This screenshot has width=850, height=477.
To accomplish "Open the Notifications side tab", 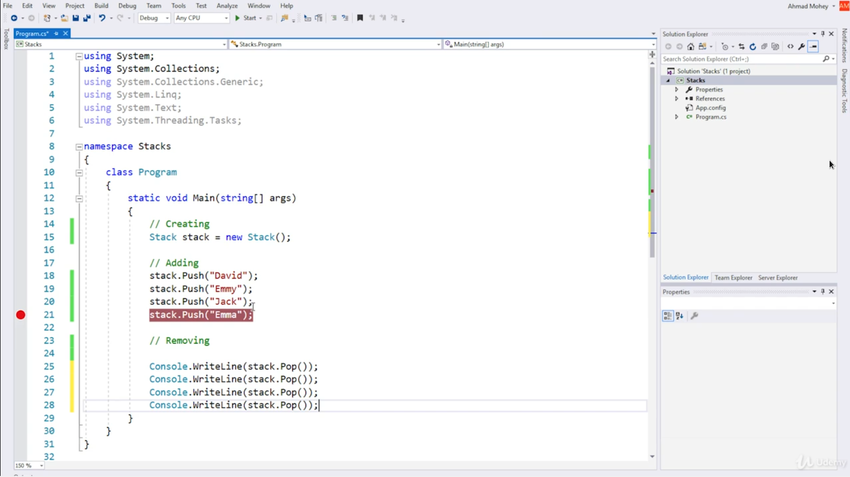I will click(845, 46).
